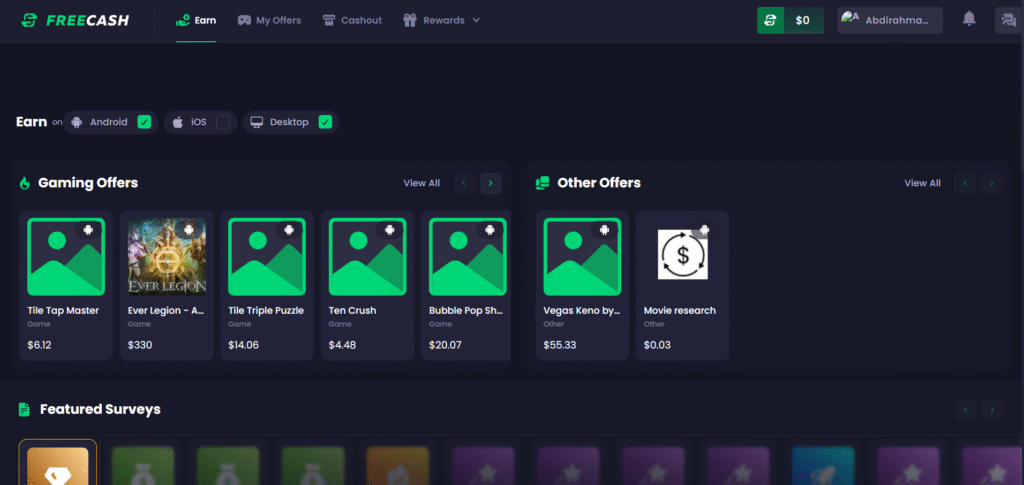Open Tile Triple Puzzle offer thumbnail

267,257
